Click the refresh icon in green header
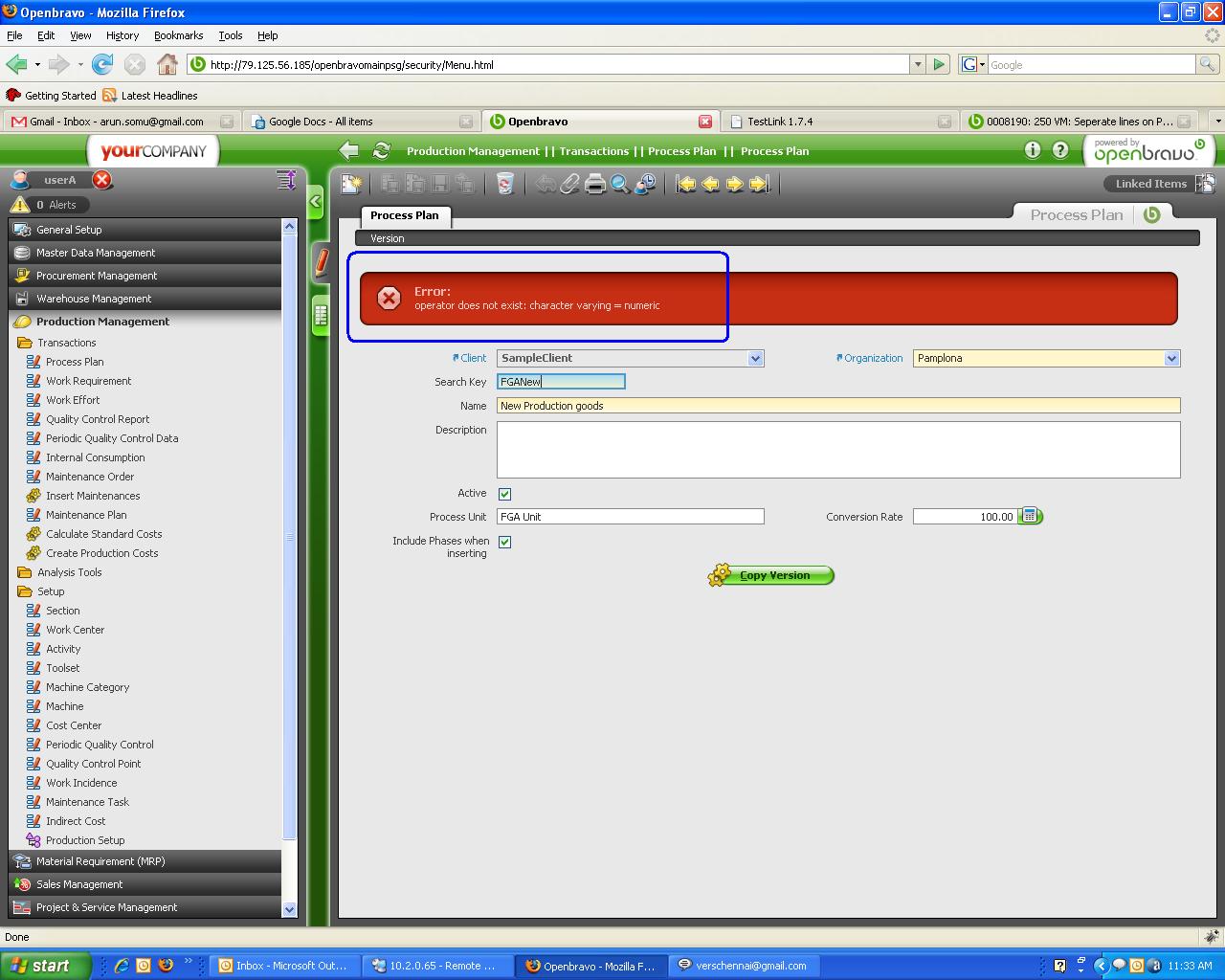Image resolution: width=1225 pixels, height=980 pixels. pos(381,151)
